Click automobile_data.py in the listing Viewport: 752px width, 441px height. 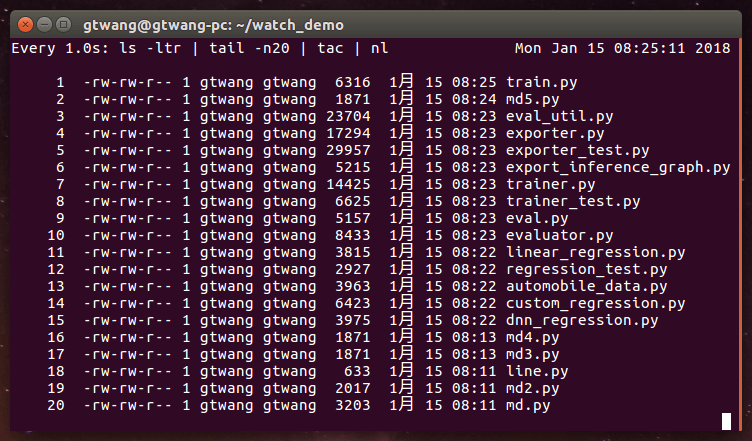point(586,286)
